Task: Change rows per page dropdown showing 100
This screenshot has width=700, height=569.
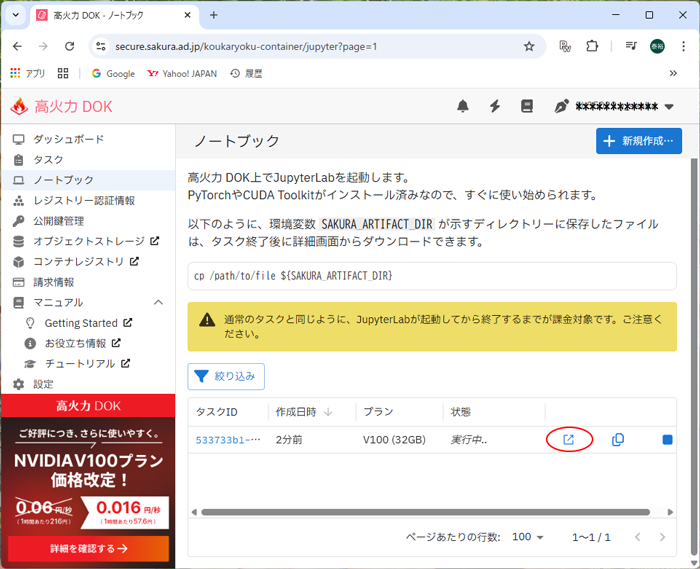Action: click(528, 537)
